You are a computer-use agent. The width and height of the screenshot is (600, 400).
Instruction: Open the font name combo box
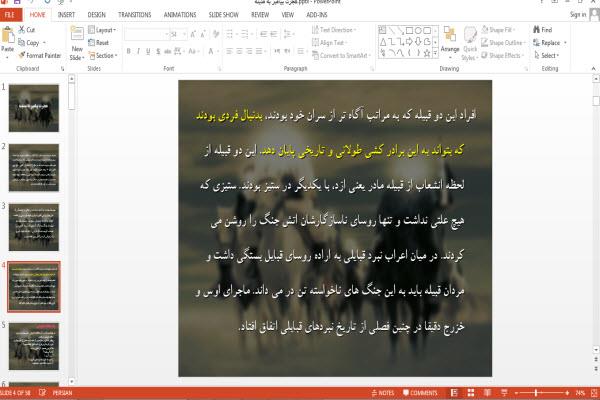pos(147,34)
